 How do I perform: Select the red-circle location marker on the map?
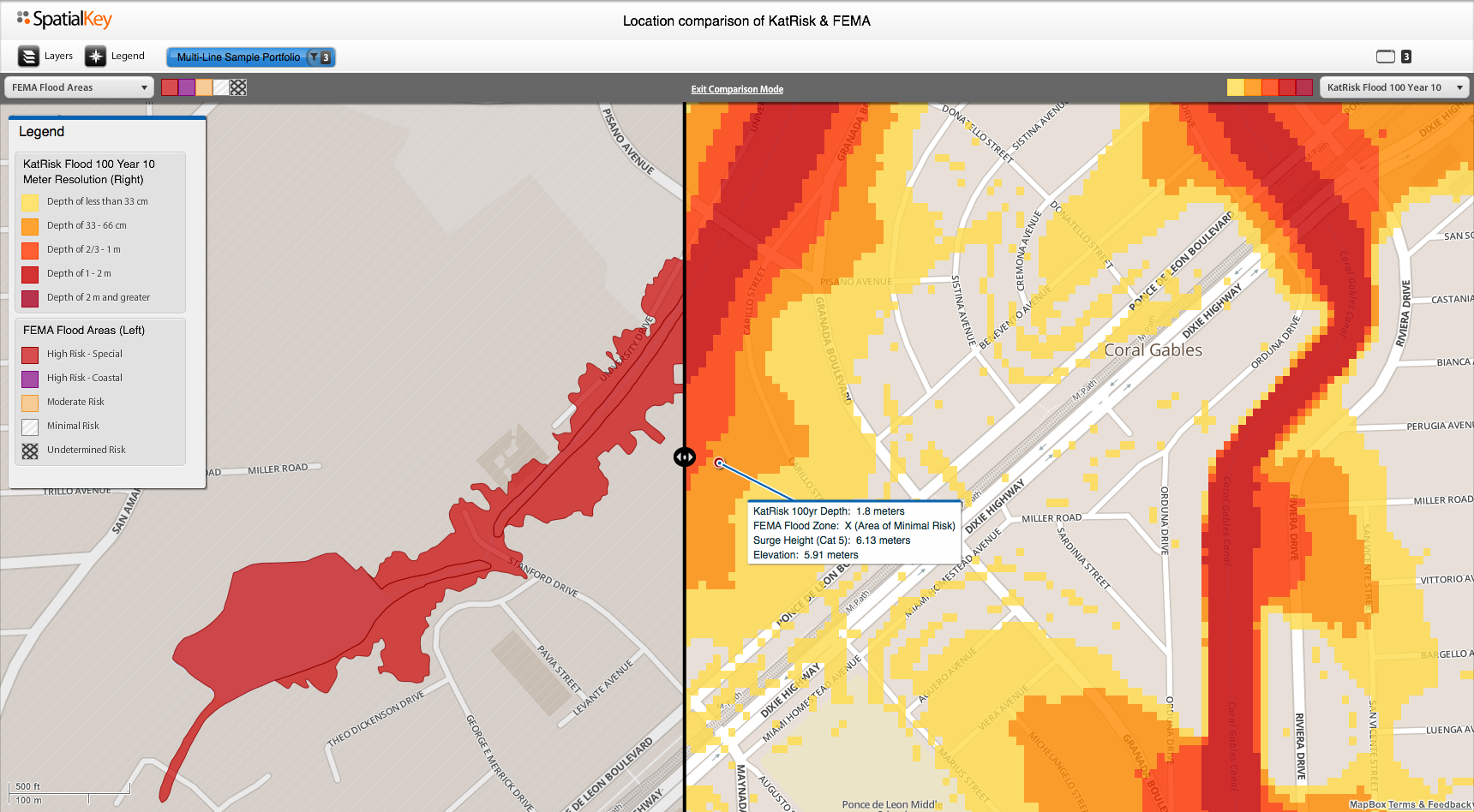click(x=720, y=463)
